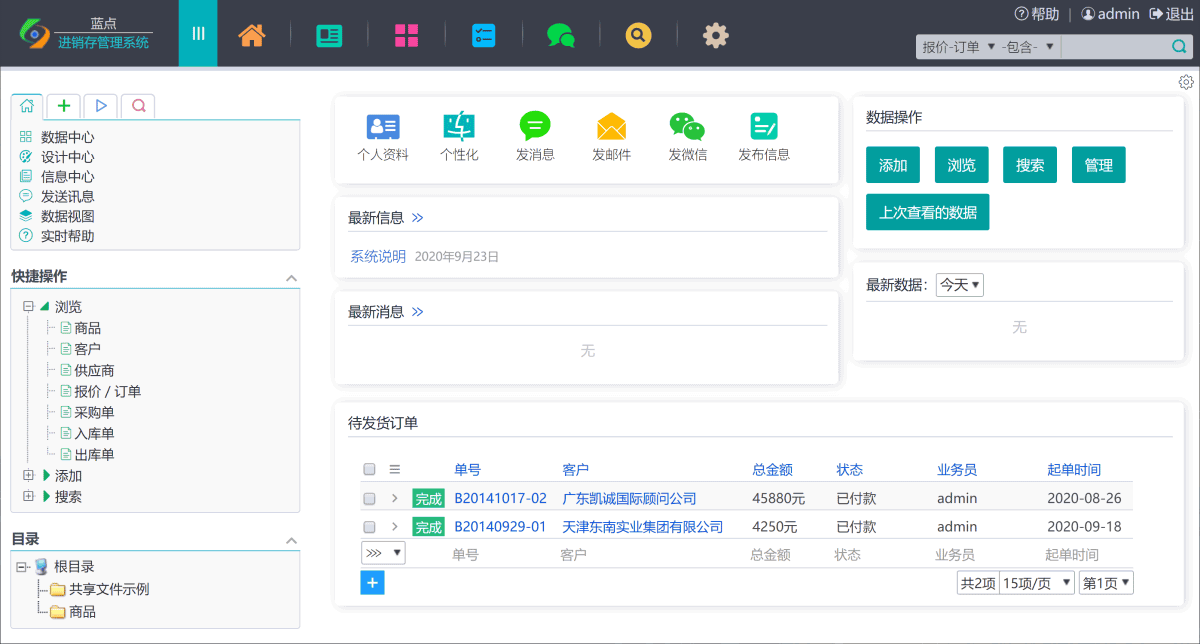This screenshot has height=644, width=1200.
Task: Tick the select-all checkbox in order header
Action: coord(369,469)
